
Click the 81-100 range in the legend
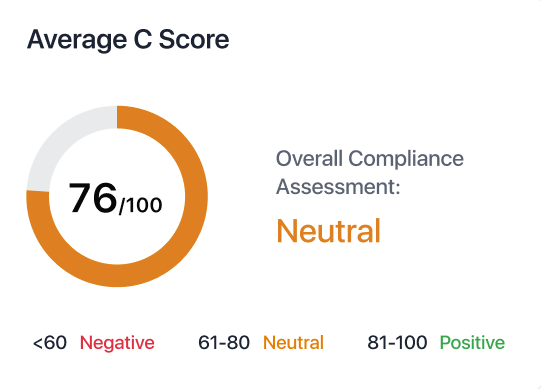397,343
